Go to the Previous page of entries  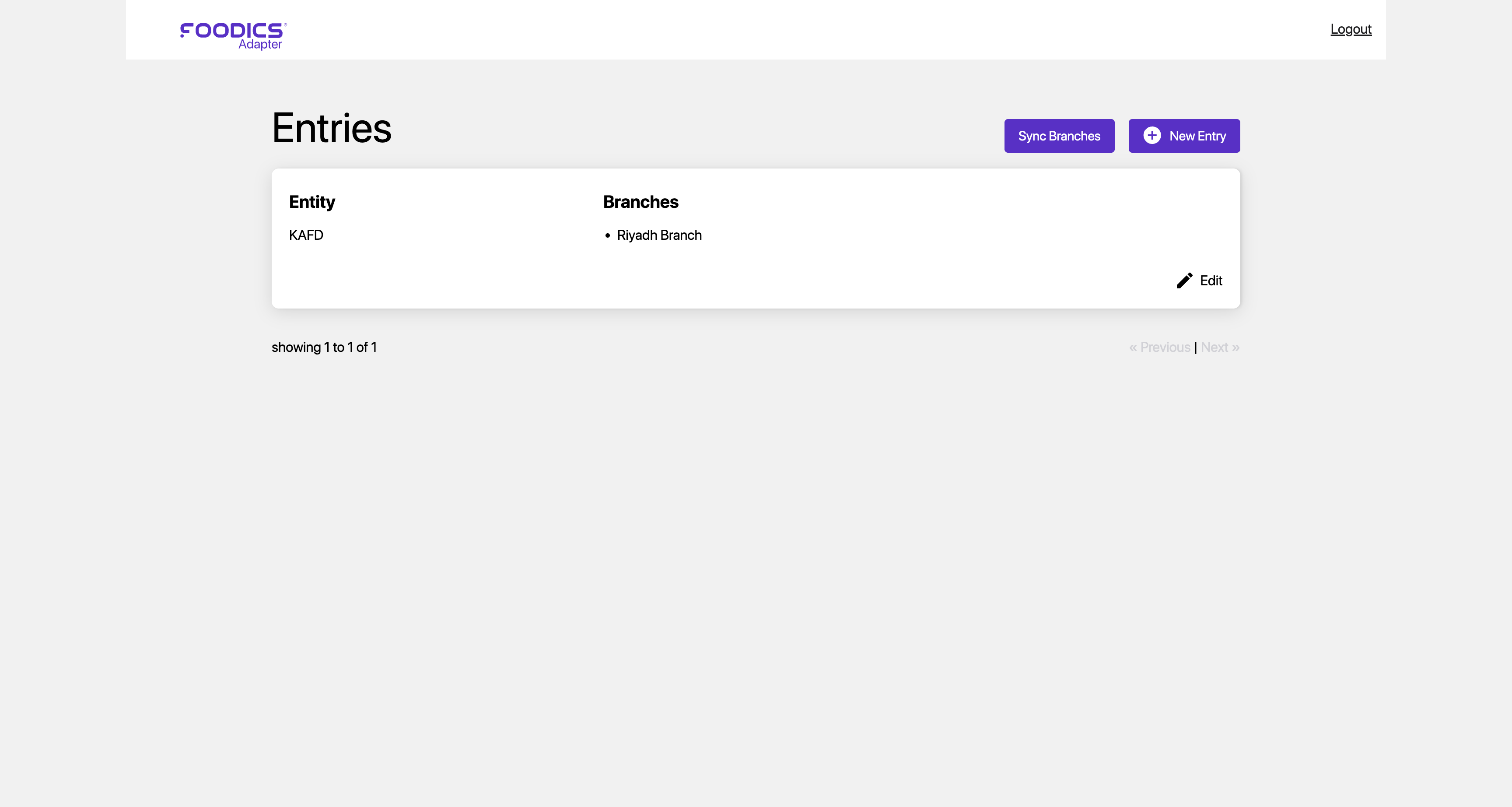click(1158, 347)
